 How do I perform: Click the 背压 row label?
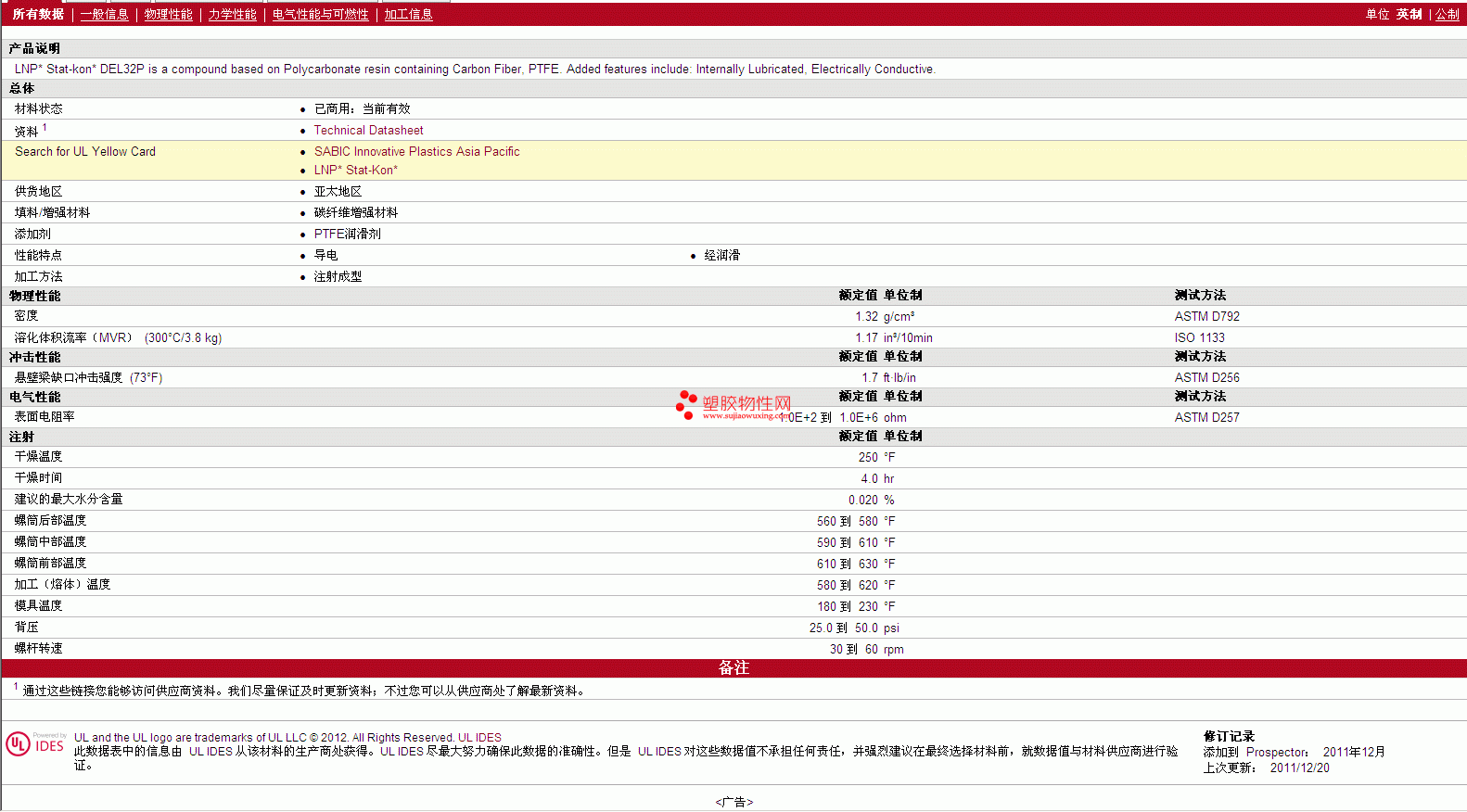pos(27,628)
